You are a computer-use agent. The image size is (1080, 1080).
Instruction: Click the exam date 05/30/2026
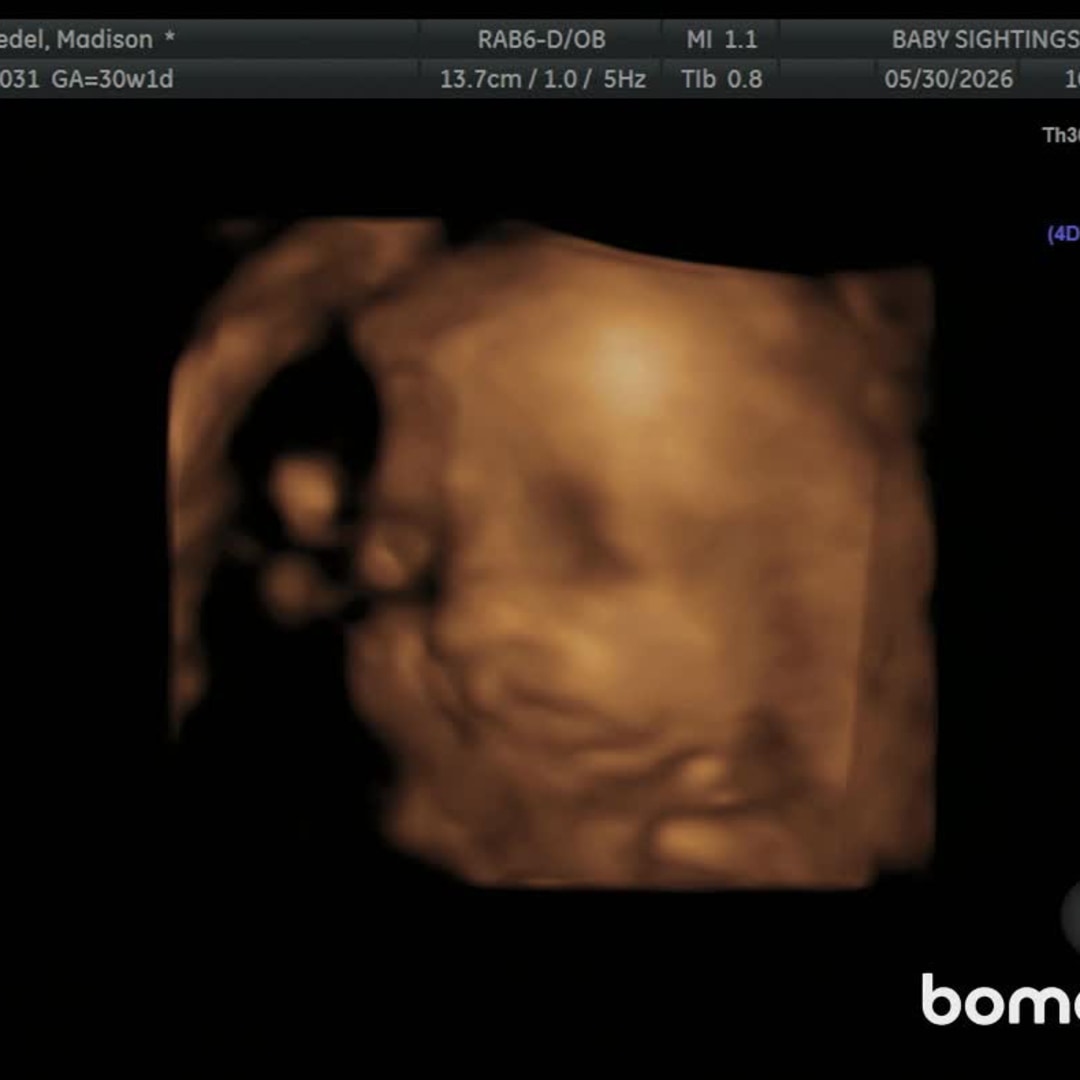point(948,79)
